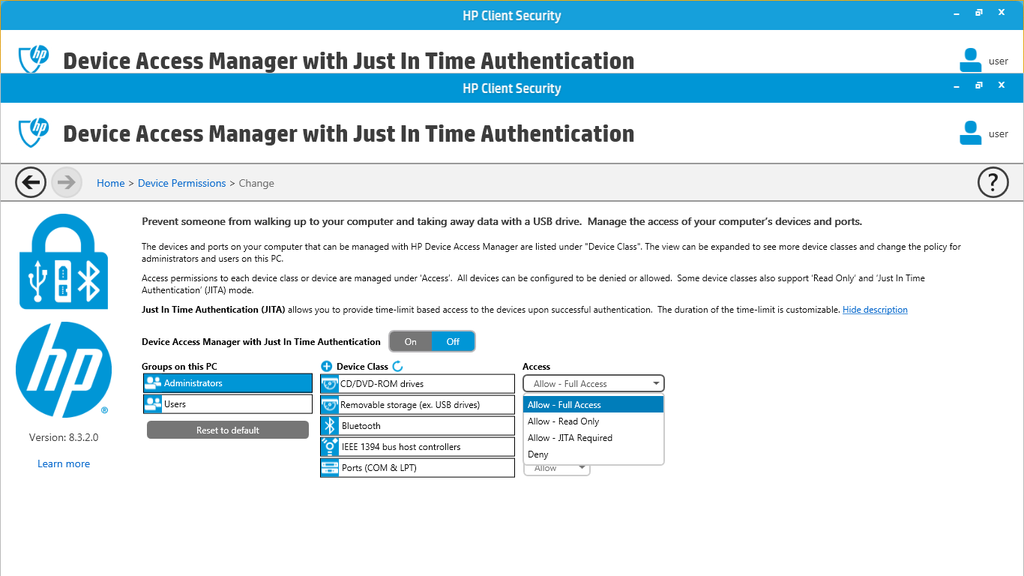Open help with the question mark icon
Image resolution: width=1024 pixels, height=576 pixels.
click(x=993, y=182)
